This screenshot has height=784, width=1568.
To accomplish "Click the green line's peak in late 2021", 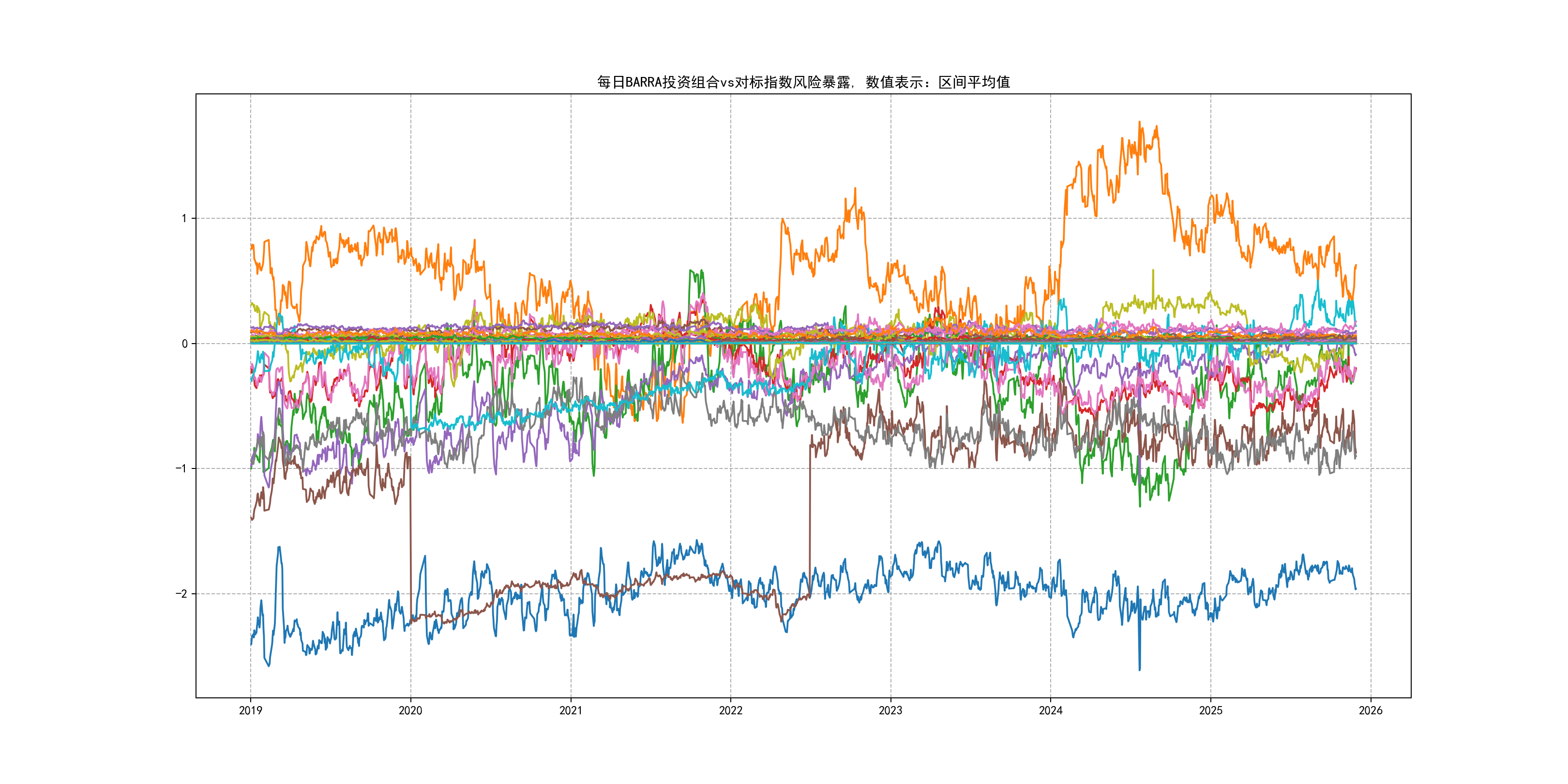I will (691, 271).
